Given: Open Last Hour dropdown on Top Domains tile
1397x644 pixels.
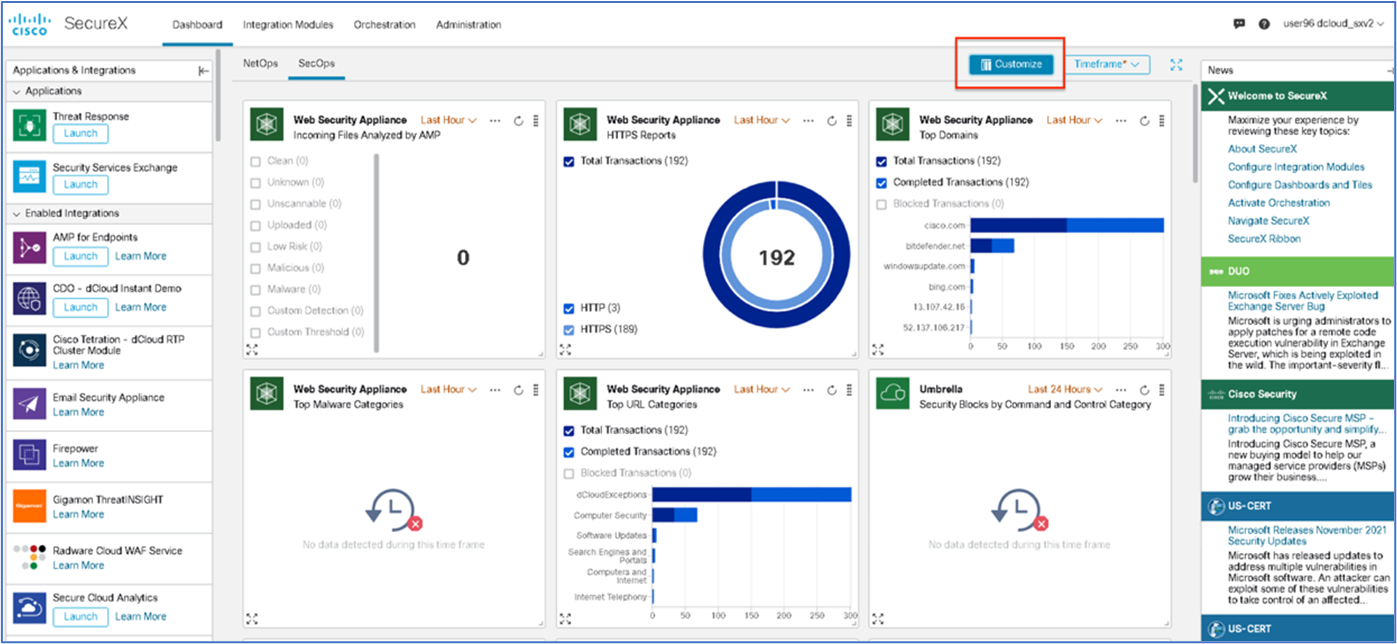Looking at the screenshot, I should coord(1075,120).
